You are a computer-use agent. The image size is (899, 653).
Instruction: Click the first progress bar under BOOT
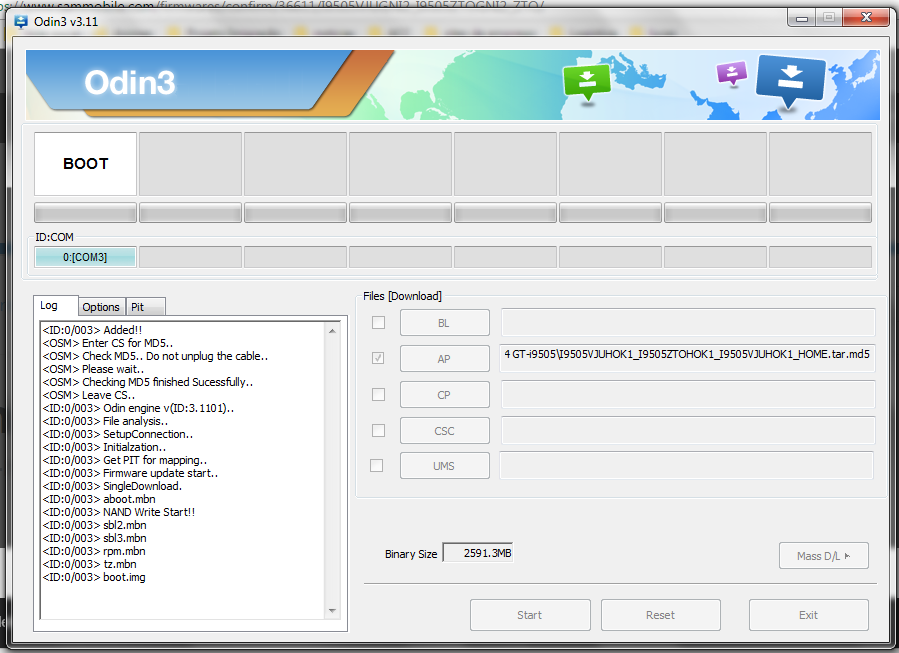tap(85, 213)
